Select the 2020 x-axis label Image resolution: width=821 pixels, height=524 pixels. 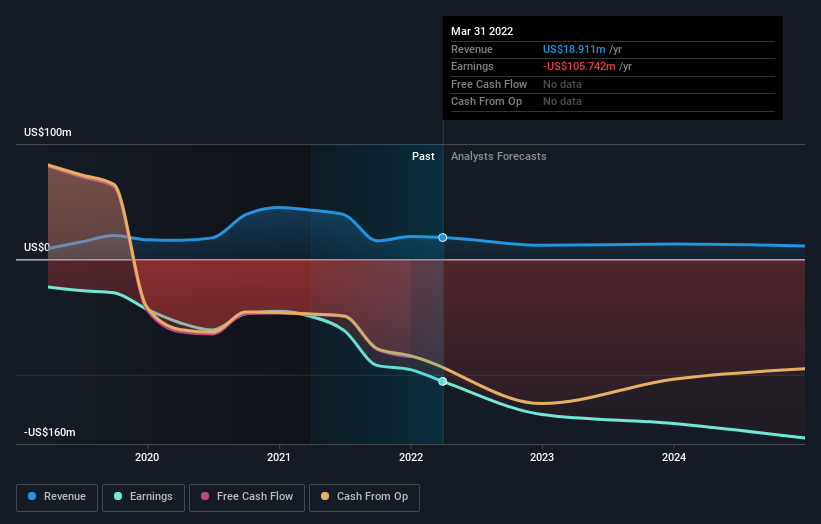point(147,457)
